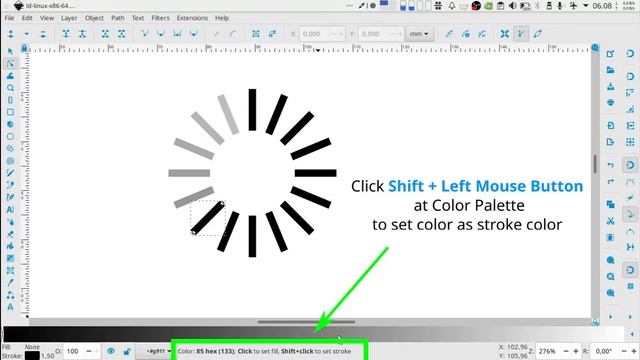Viewport: 640px width, 360px height.
Task: Make selected nodes cusp
Action: [x=144, y=34]
